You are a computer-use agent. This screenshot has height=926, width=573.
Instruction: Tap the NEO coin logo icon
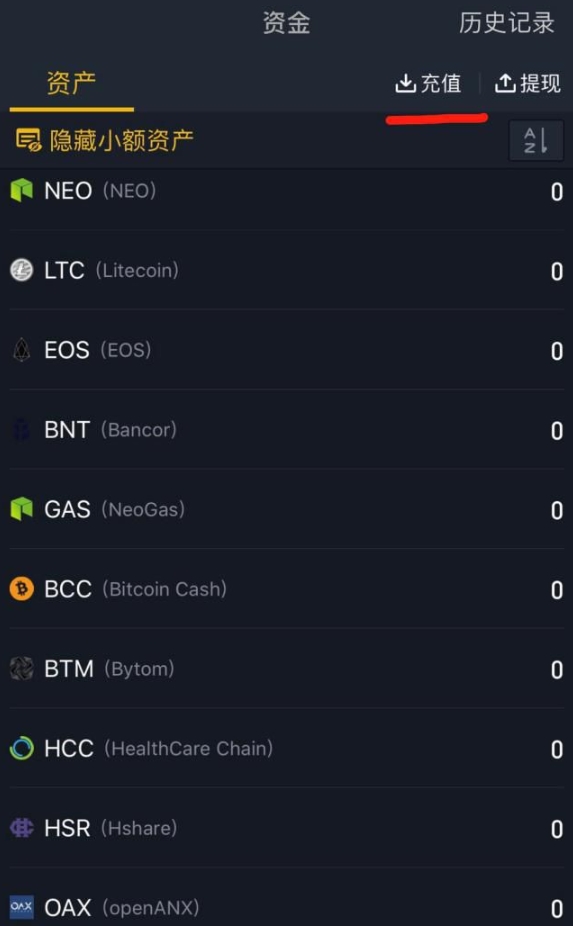[x=21, y=190]
